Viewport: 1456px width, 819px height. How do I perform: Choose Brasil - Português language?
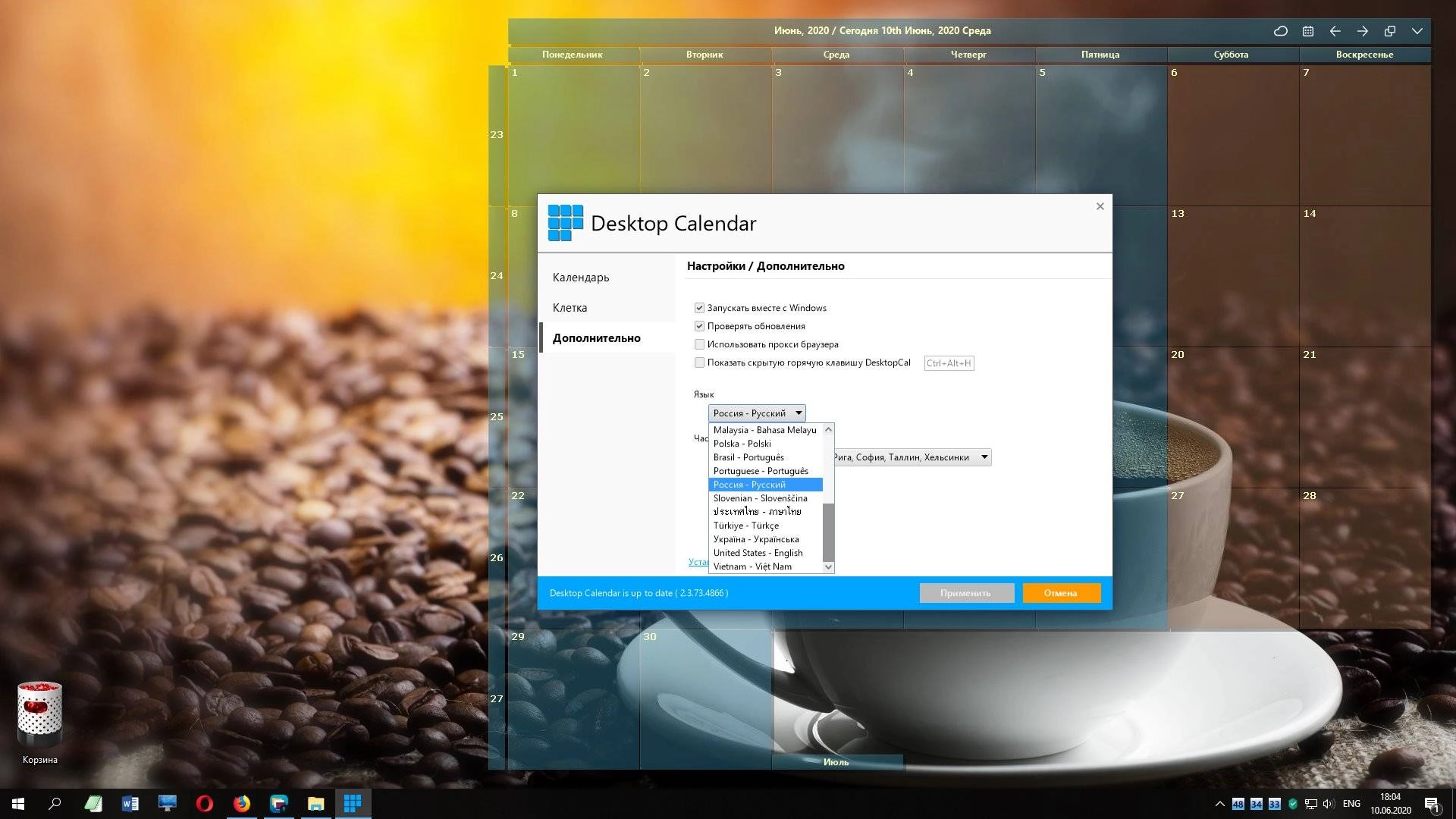tap(765, 457)
